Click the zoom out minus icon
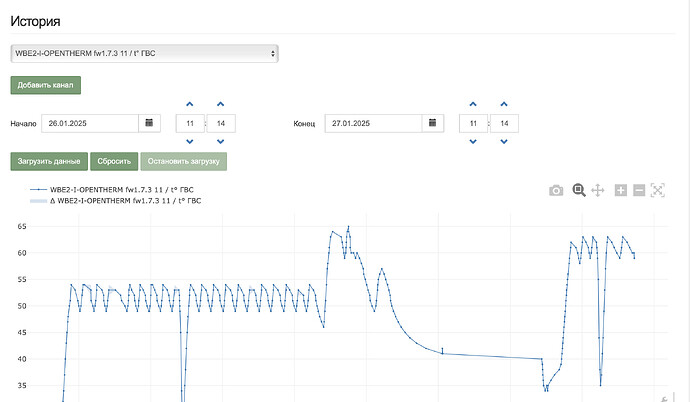 pyautogui.click(x=639, y=190)
